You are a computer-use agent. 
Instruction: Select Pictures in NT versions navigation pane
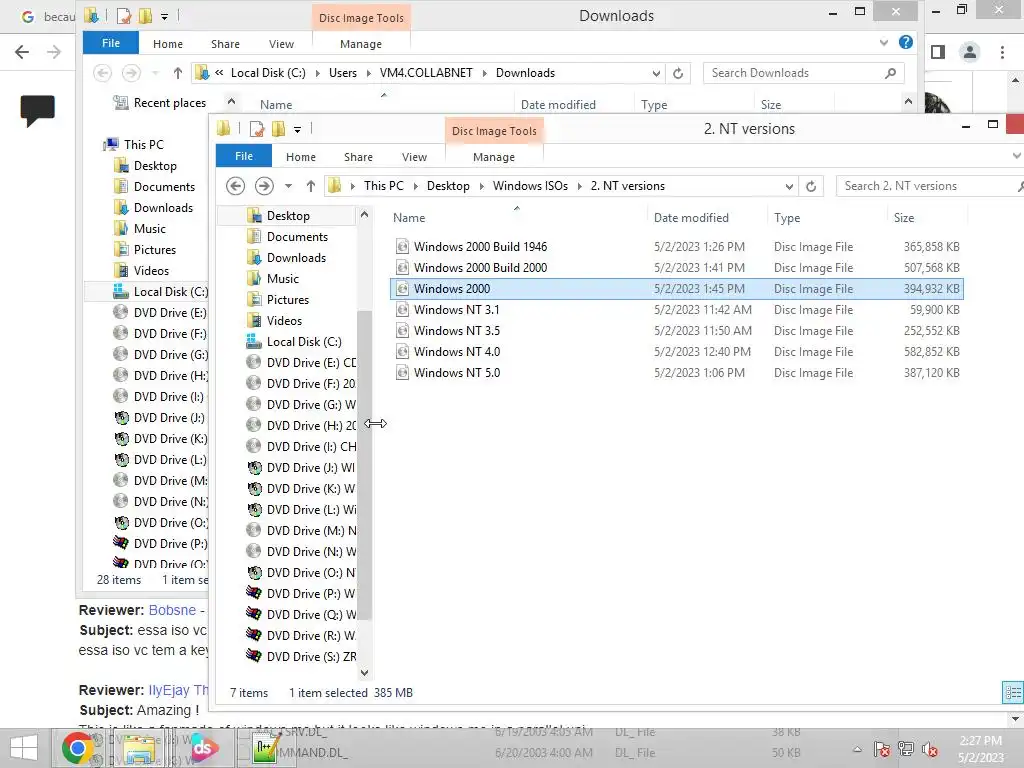(278, 300)
